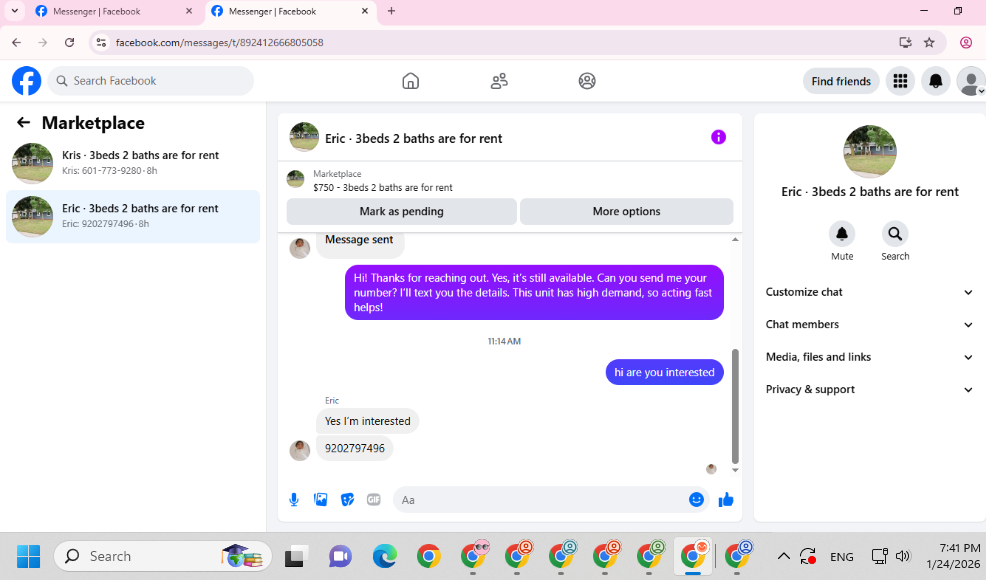Select the Eric 3beds 2 baths conversation
The height and width of the screenshot is (580, 986).
[x=133, y=216]
